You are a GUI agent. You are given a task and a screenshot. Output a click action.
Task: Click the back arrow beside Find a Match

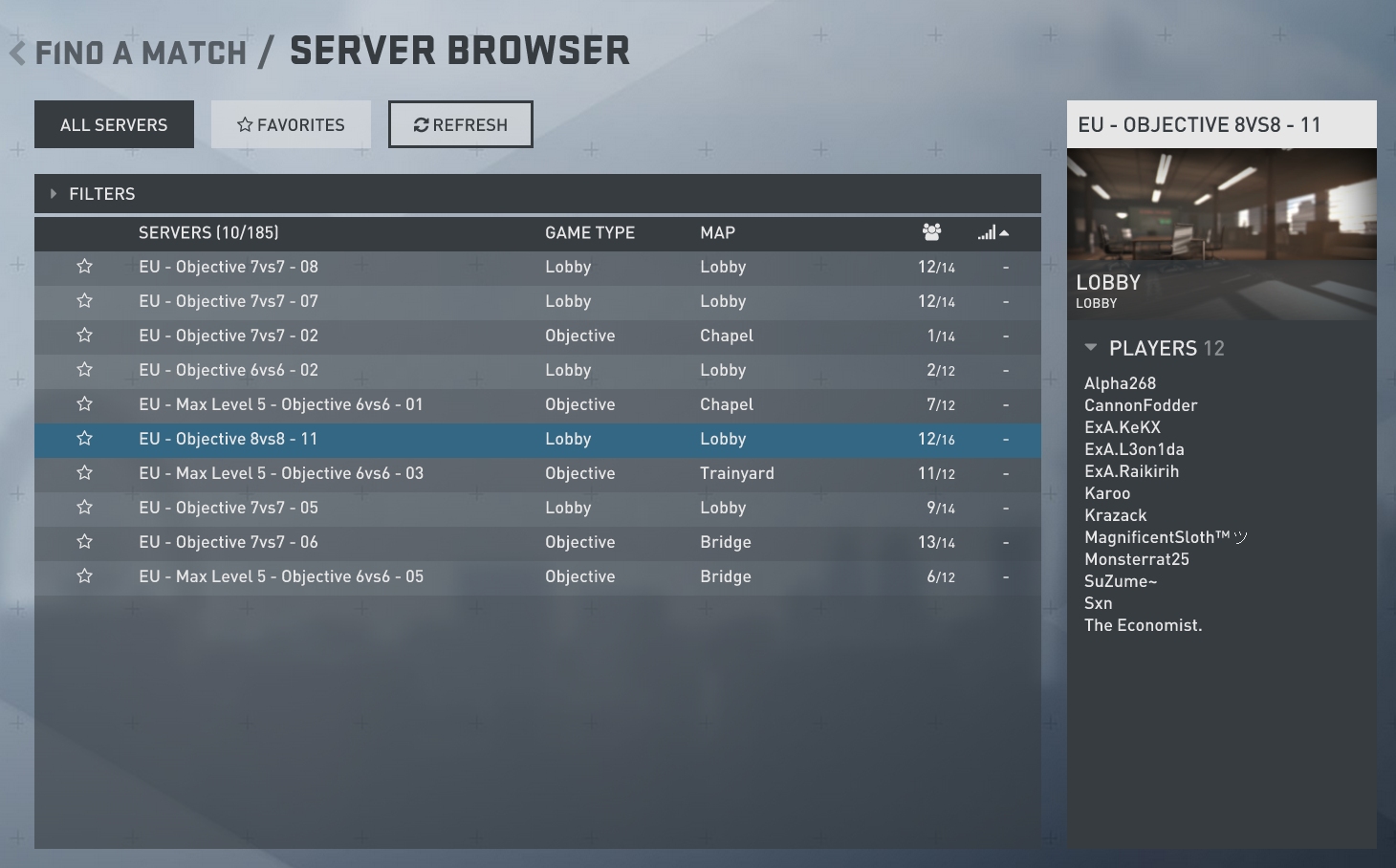(17, 53)
